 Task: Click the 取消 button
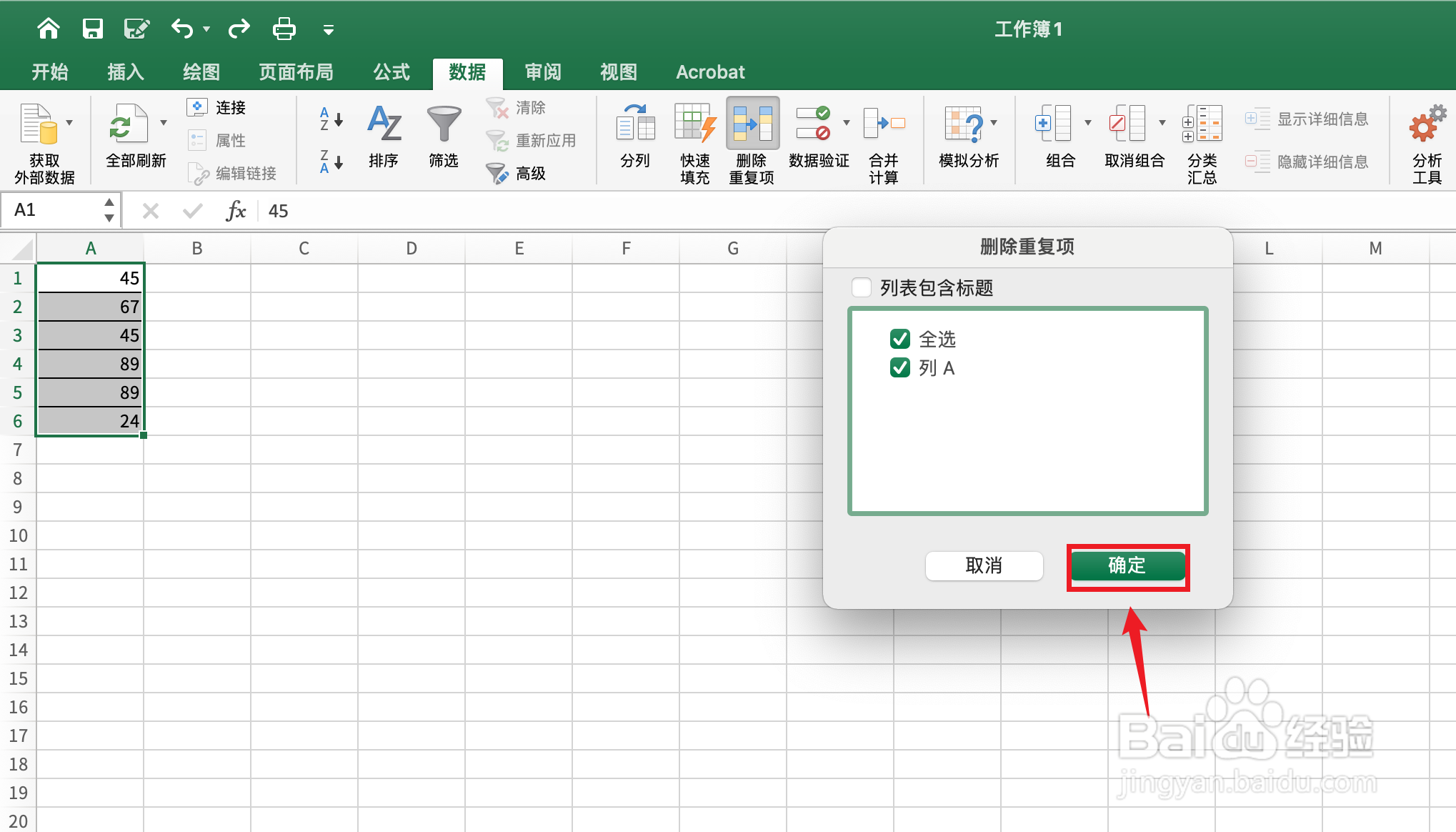click(984, 566)
